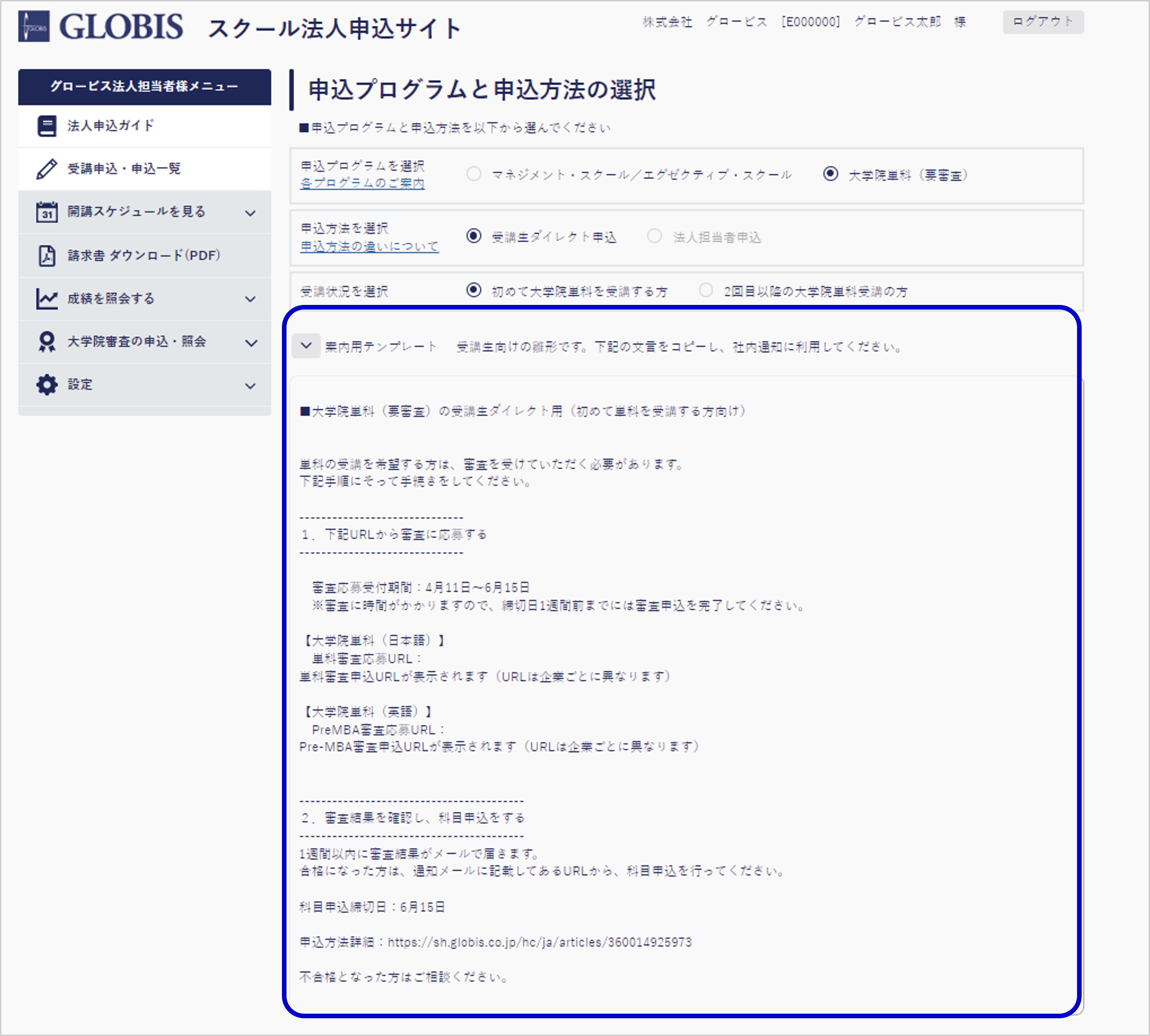Click text 審査応募受付期間：4月11日～6月15日
The height and width of the screenshot is (1036, 1150).
tap(421, 587)
